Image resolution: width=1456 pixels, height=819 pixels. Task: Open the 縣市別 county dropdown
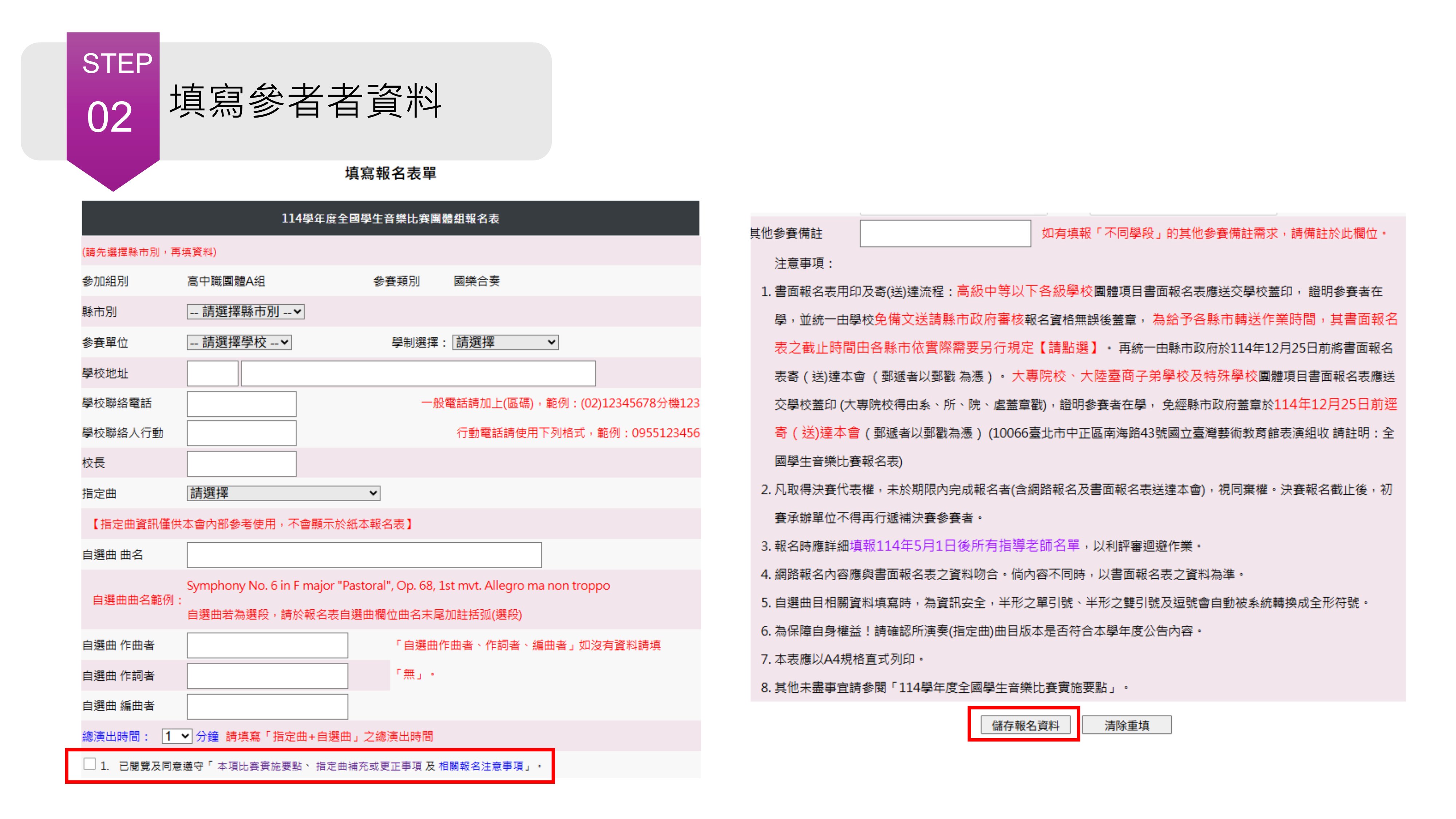(245, 312)
